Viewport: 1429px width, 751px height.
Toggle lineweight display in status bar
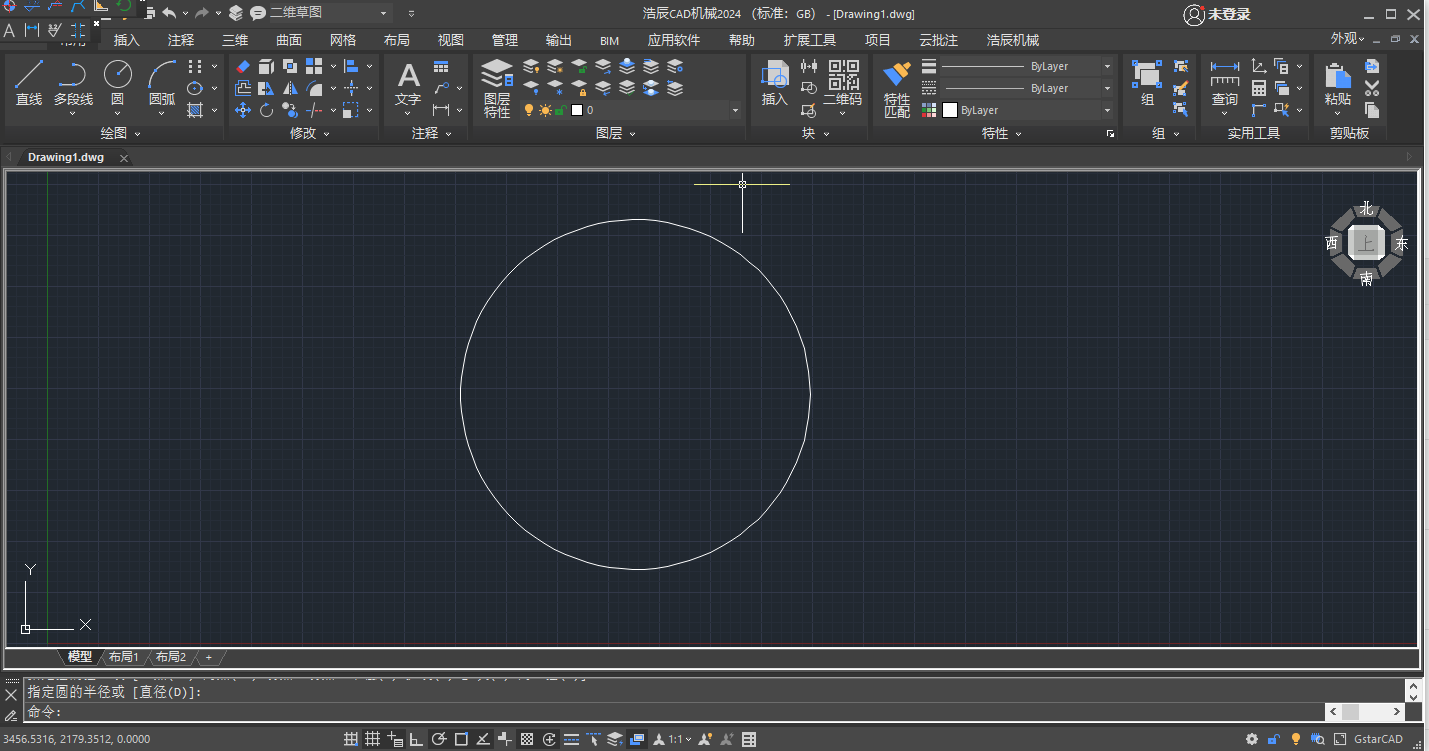571,739
